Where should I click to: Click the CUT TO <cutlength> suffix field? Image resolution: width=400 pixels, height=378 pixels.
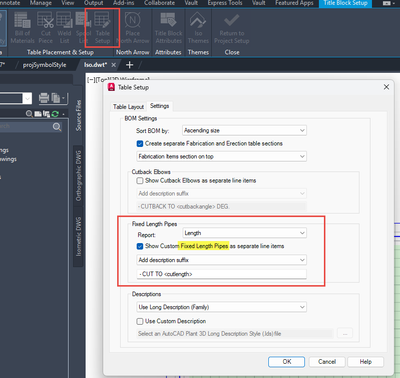coord(221,274)
